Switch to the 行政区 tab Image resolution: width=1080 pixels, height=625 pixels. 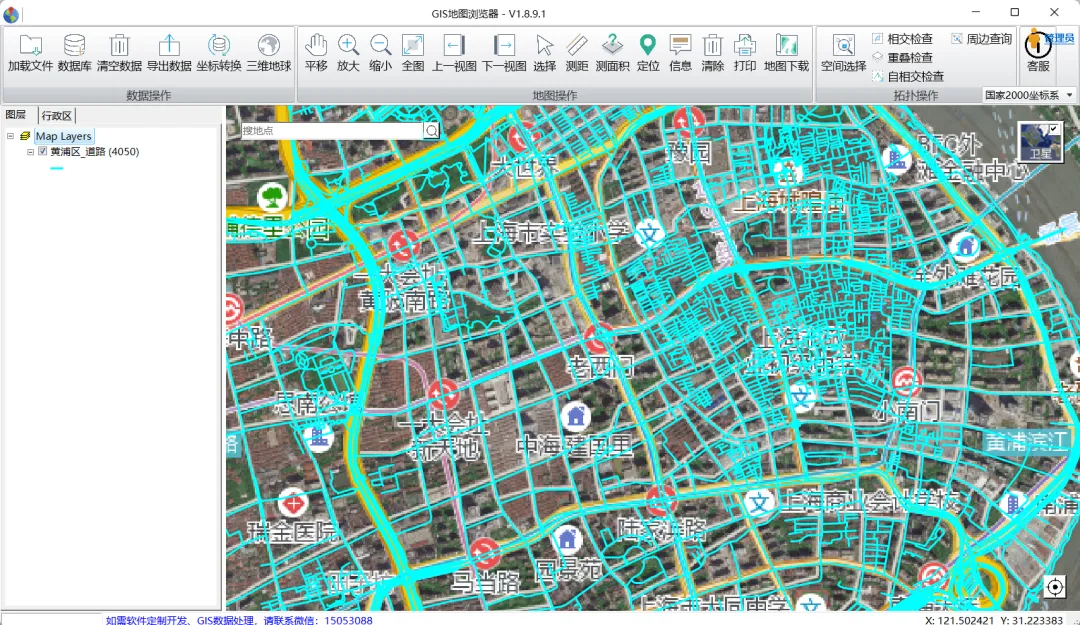[57, 116]
